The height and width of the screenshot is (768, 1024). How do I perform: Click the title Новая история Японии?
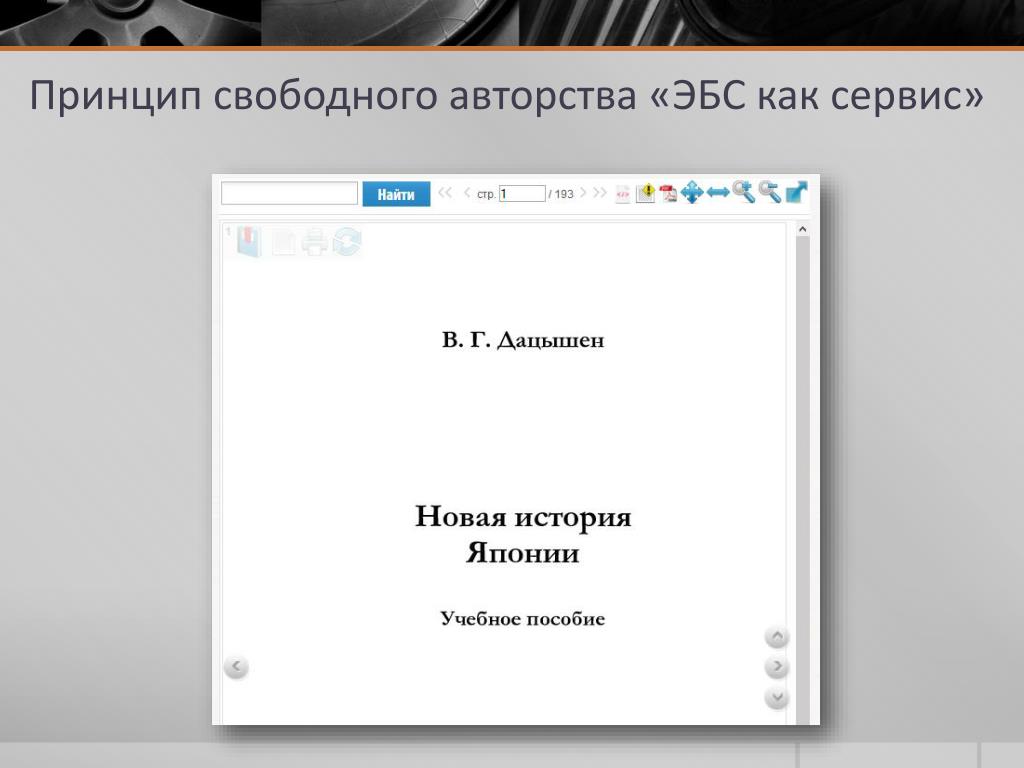click(x=523, y=534)
